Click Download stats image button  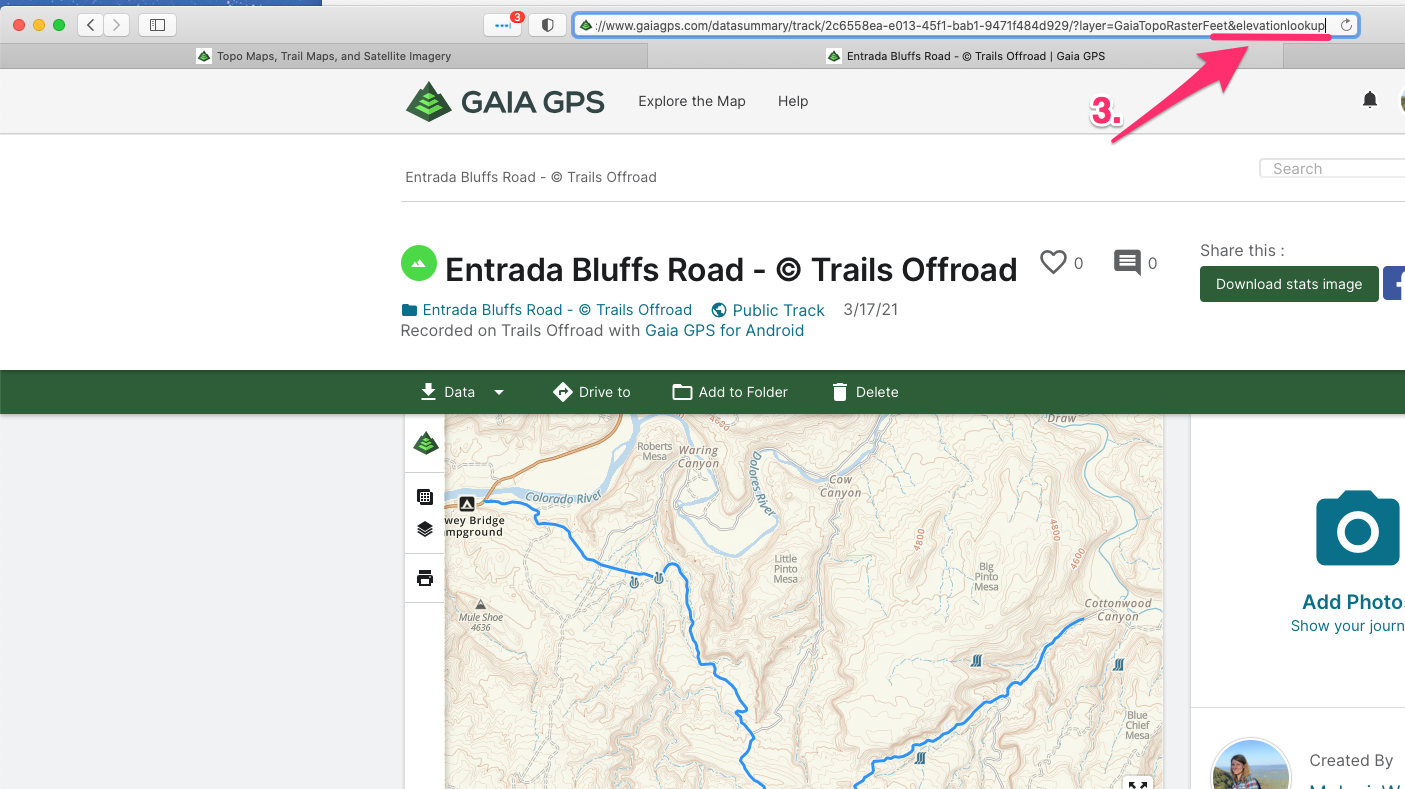pyautogui.click(x=1289, y=284)
